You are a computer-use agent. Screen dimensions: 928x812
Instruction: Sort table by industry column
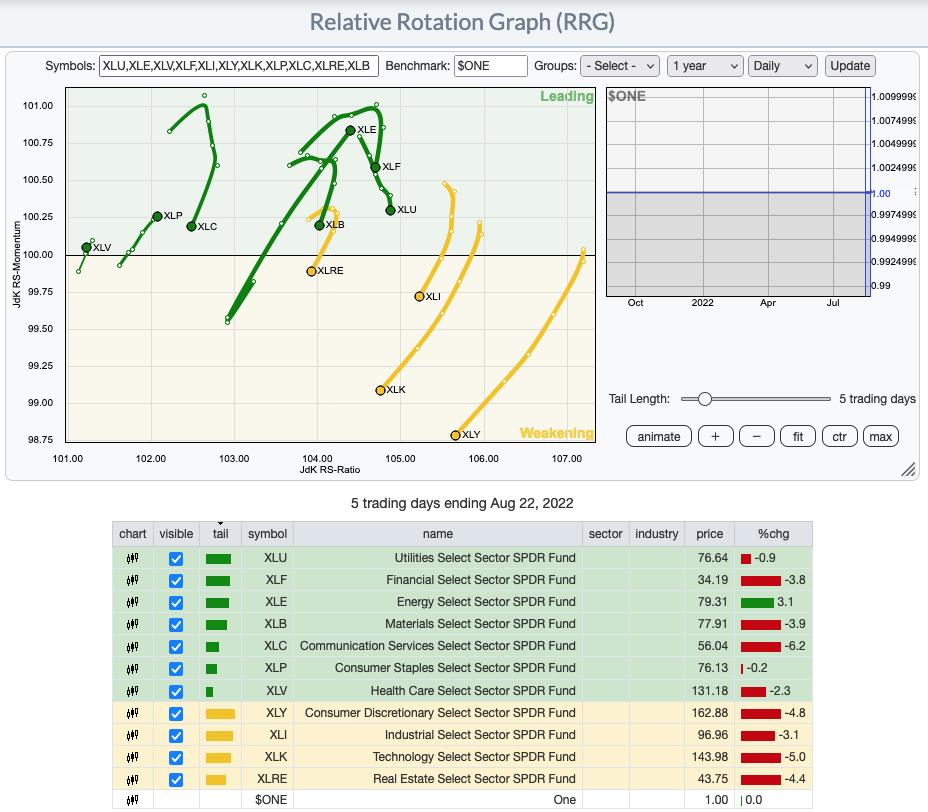coord(656,534)
